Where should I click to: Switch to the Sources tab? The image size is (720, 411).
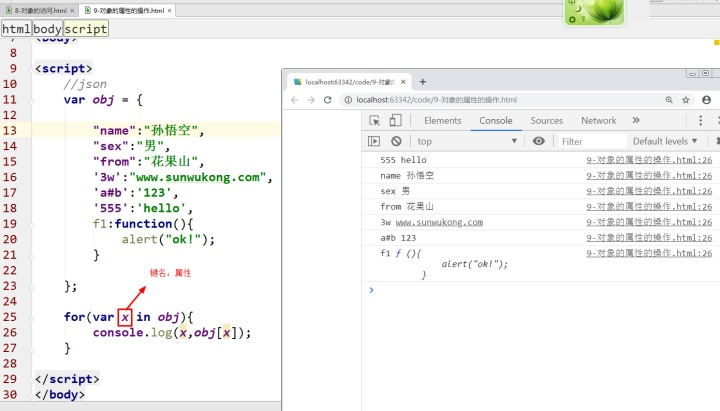(x=546, y=120)
